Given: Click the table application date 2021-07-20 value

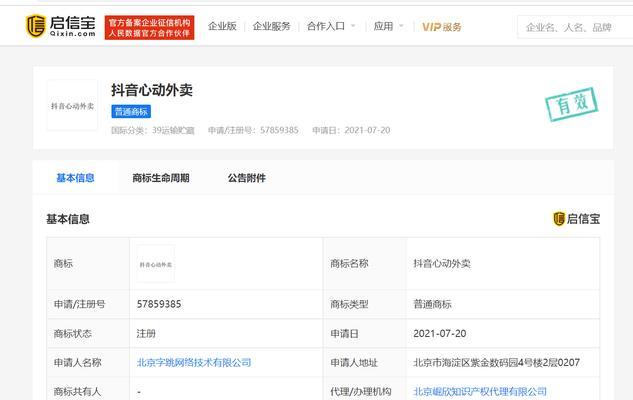Looking at the screenshot, I should point(440,333).
